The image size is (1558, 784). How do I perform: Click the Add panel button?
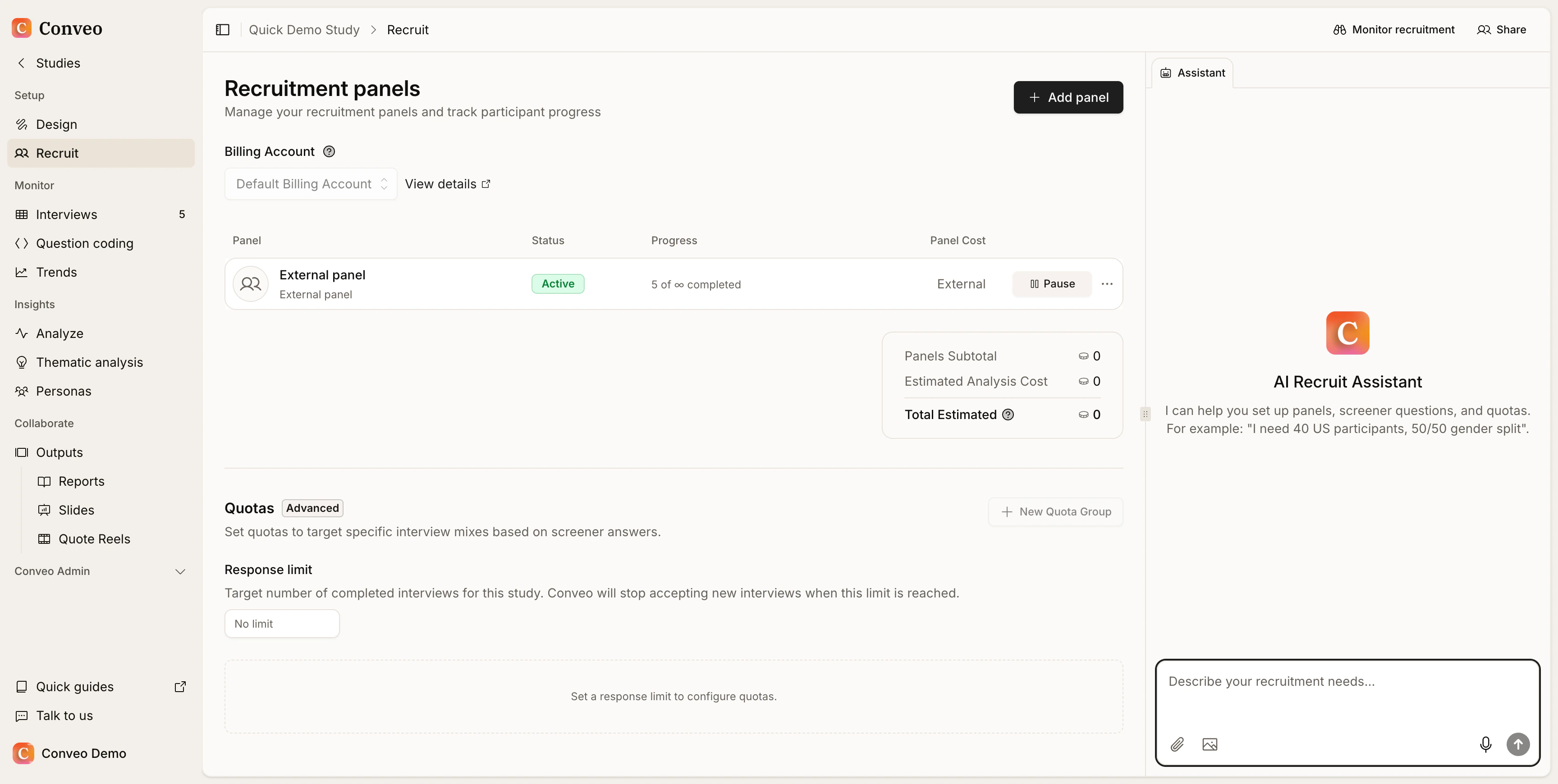click(x=1068, y=97)
